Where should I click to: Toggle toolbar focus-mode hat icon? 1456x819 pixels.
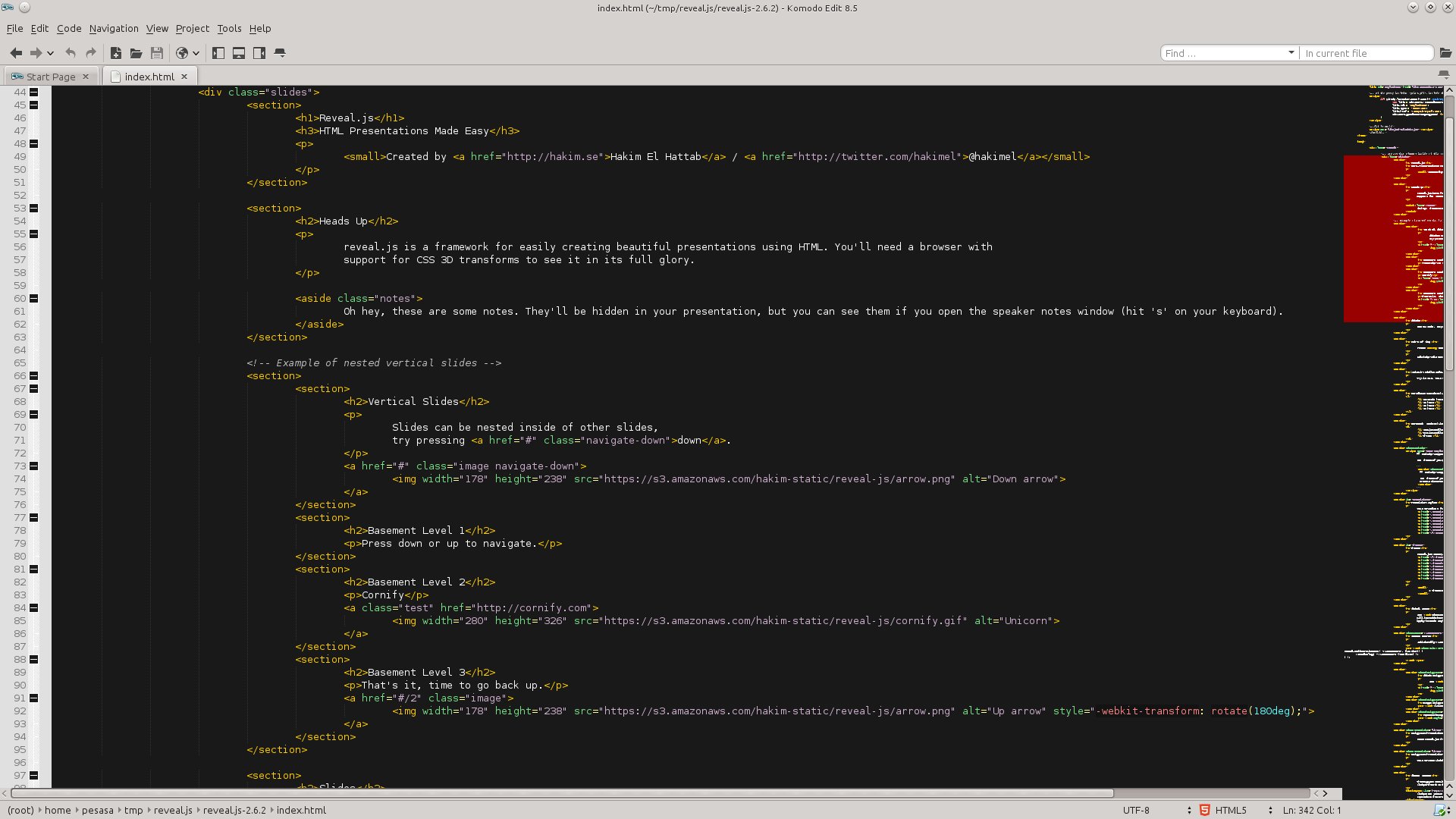pos(280,53)
